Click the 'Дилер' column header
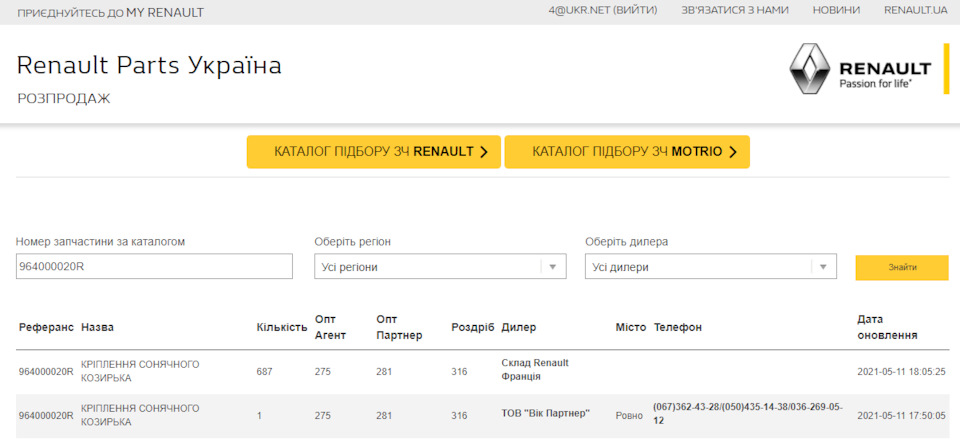Image resolution: width=960 pixels, height=447 pixels. 519,328
